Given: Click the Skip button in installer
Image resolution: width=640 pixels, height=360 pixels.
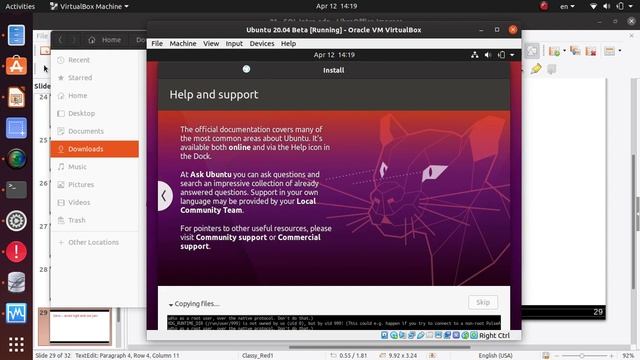Looking at the screenshot, I should coord(483,302).
